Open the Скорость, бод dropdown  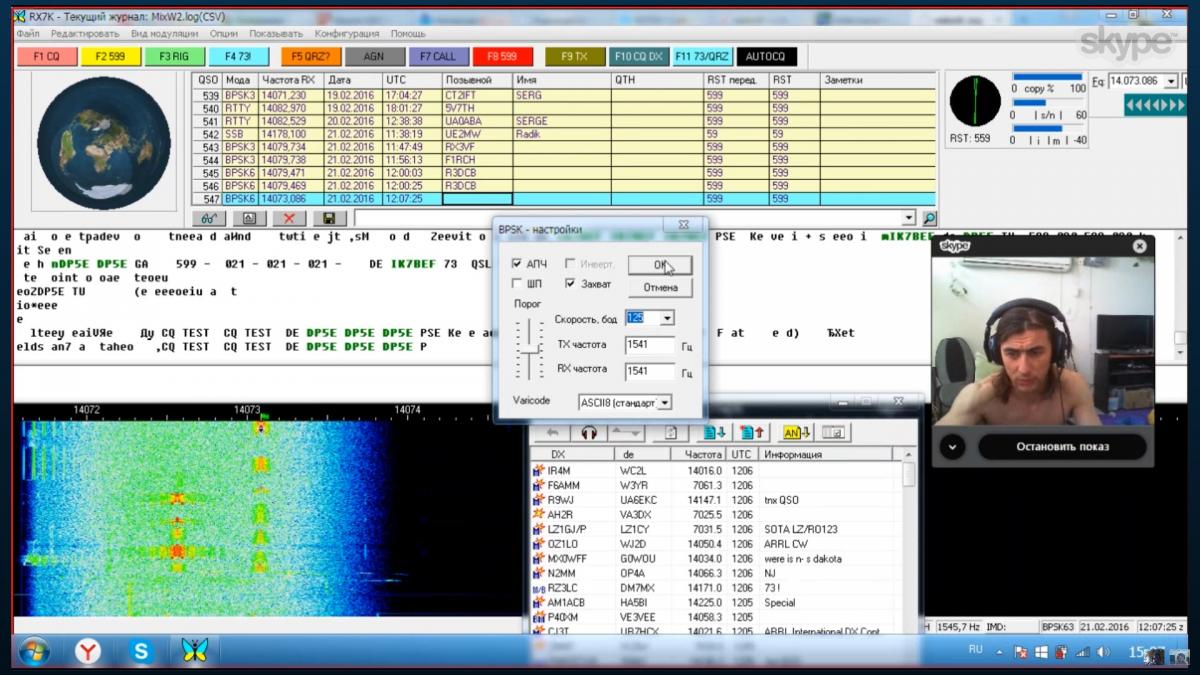pyautogui.click(x=667, y=318)
